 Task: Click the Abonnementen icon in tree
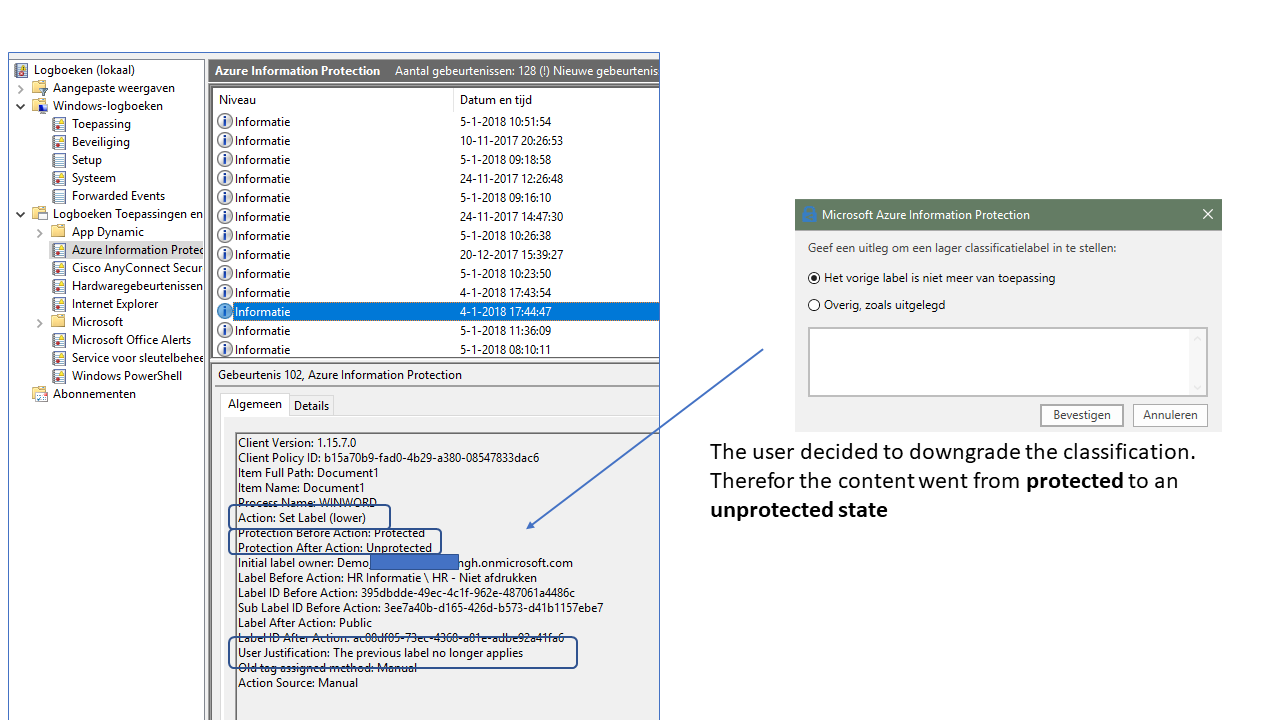point(40,394)
